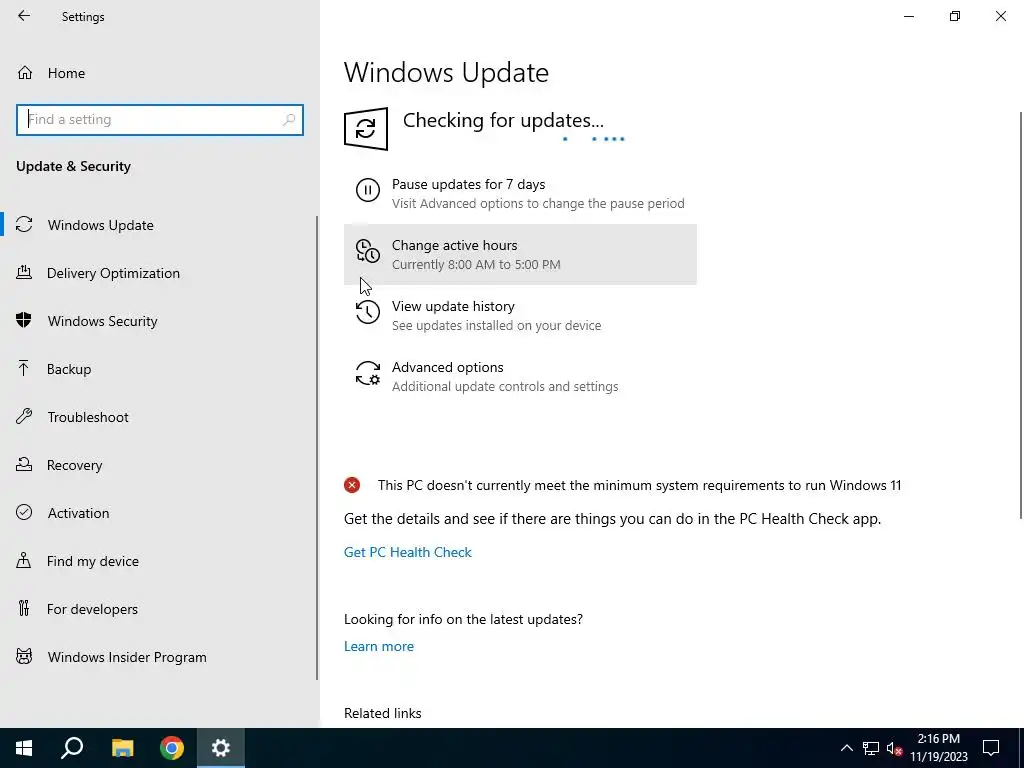Screen dimensions: 1024x768
Task: Open Find my device settings
Action: point(159,561)
